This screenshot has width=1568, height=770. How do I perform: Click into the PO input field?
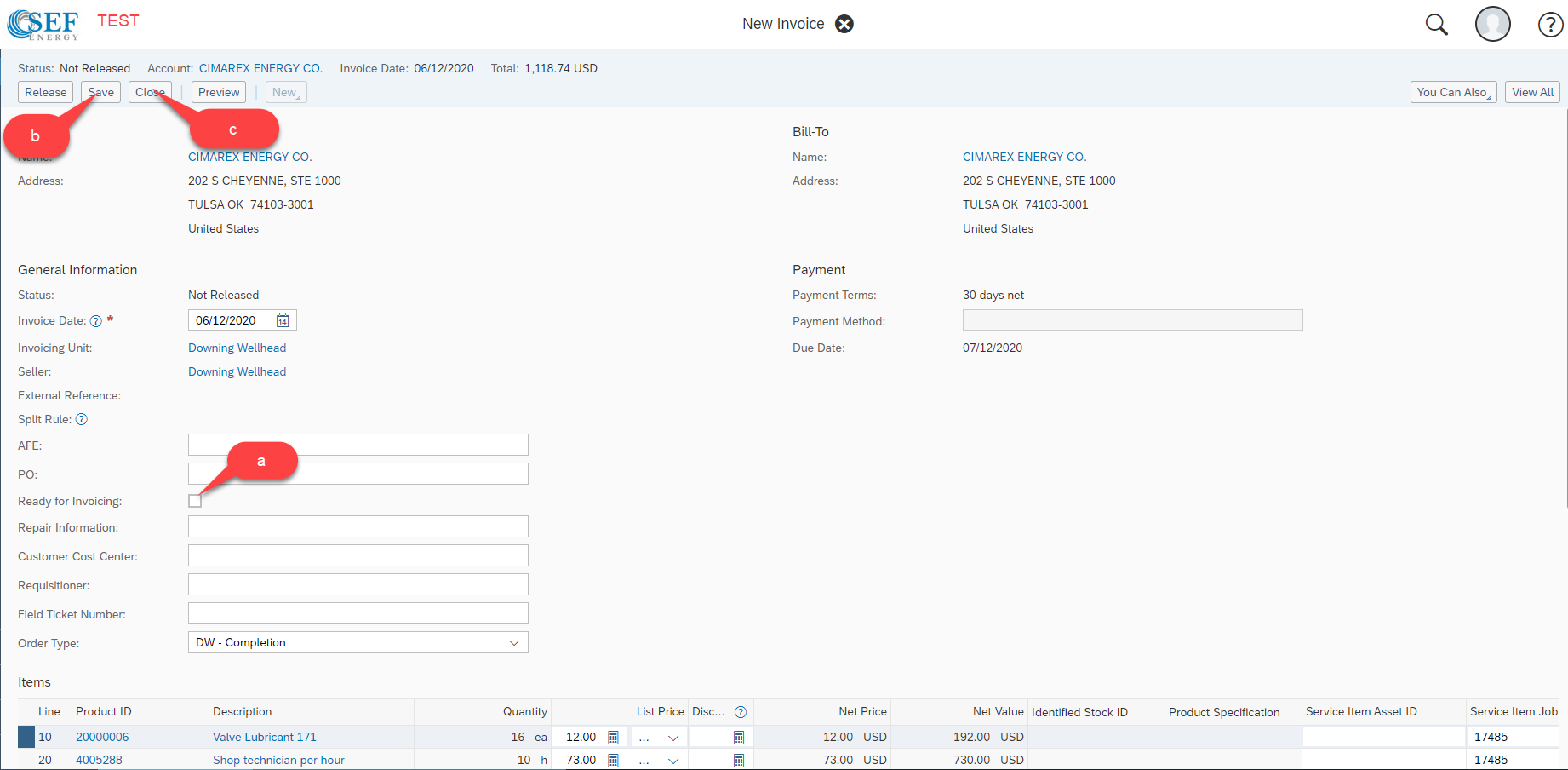(358, 474)
